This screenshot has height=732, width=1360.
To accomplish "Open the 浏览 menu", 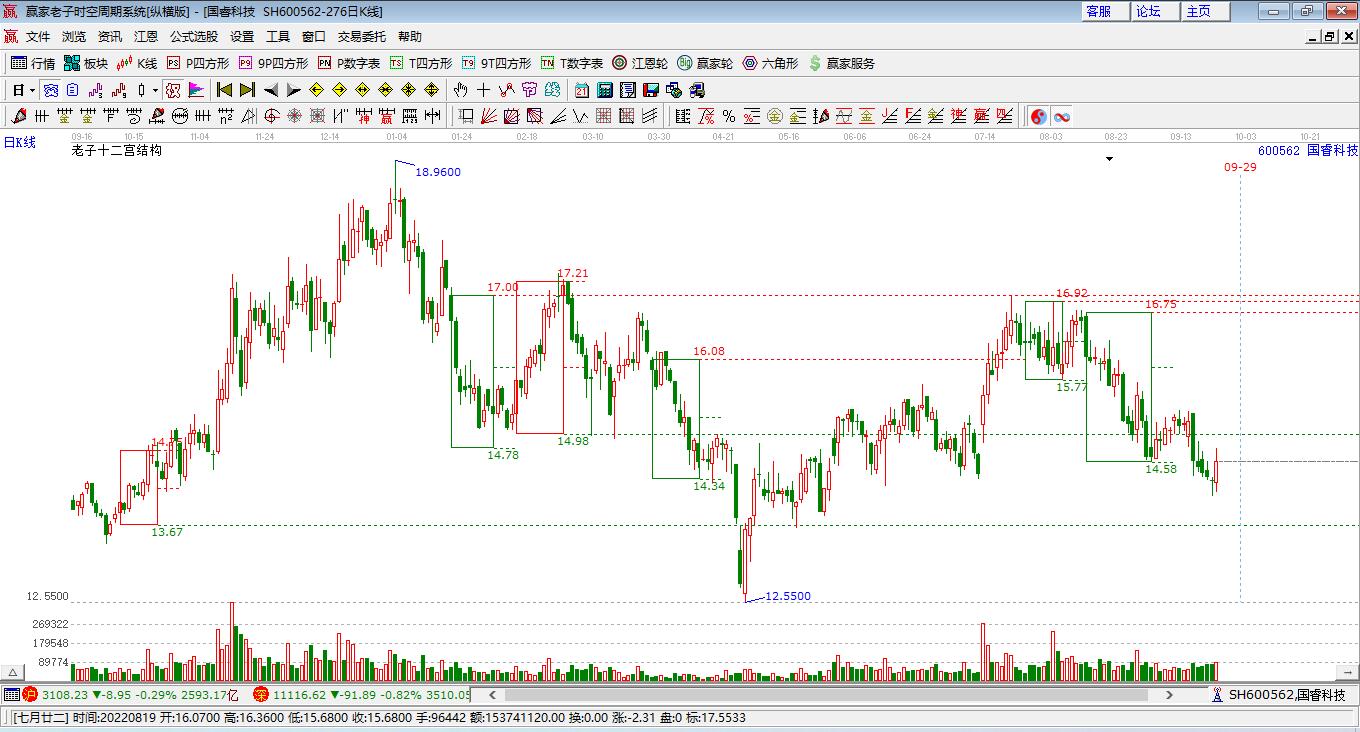I will click(74, 36).
